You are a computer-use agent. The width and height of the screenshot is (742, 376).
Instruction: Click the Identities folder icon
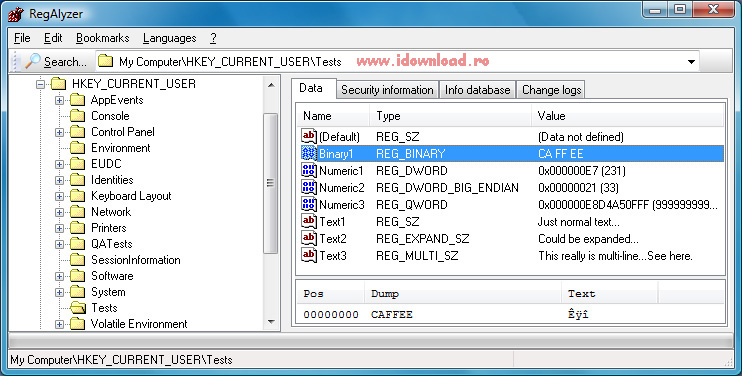(78, 180)
